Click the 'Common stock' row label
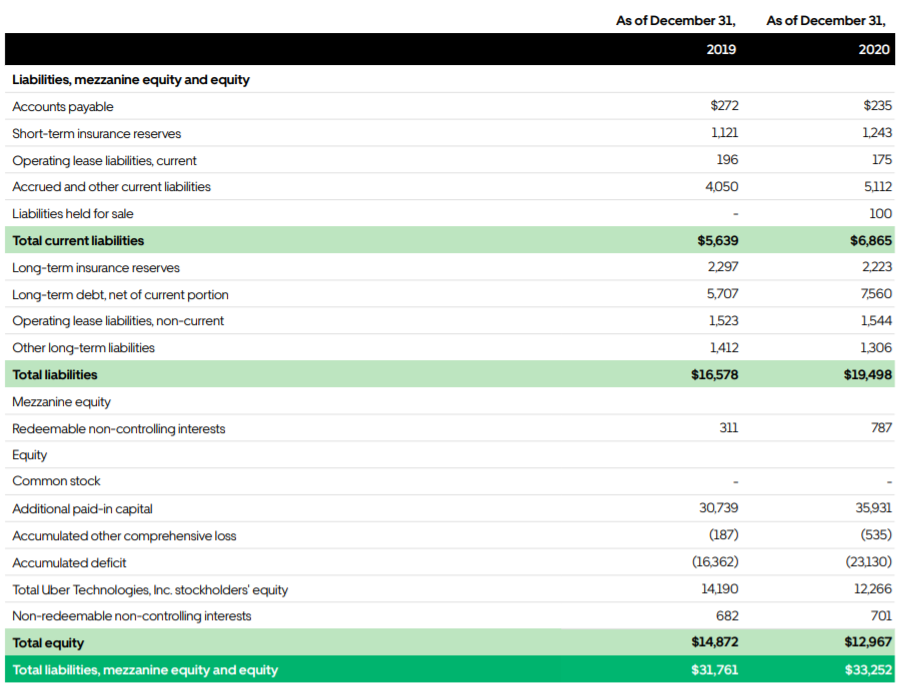This screenshot has height=687, width=901. (56, 481)
